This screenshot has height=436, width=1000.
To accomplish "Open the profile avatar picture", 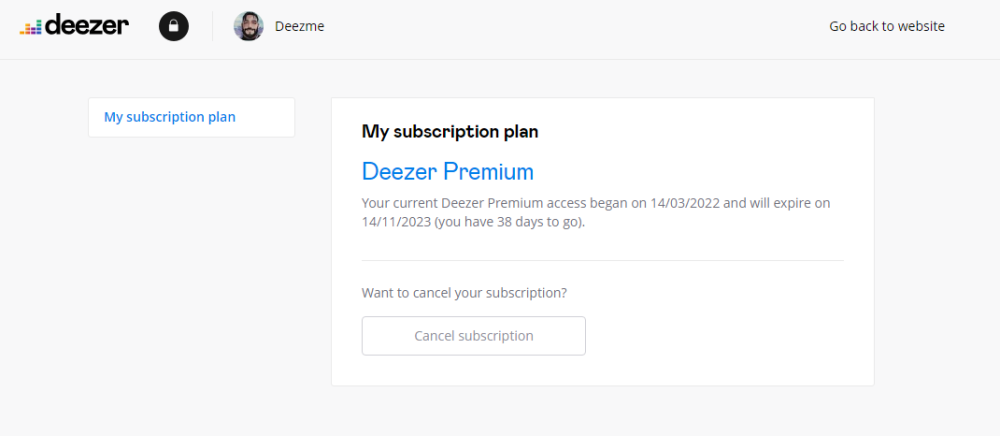I will [x=248, y=27].
